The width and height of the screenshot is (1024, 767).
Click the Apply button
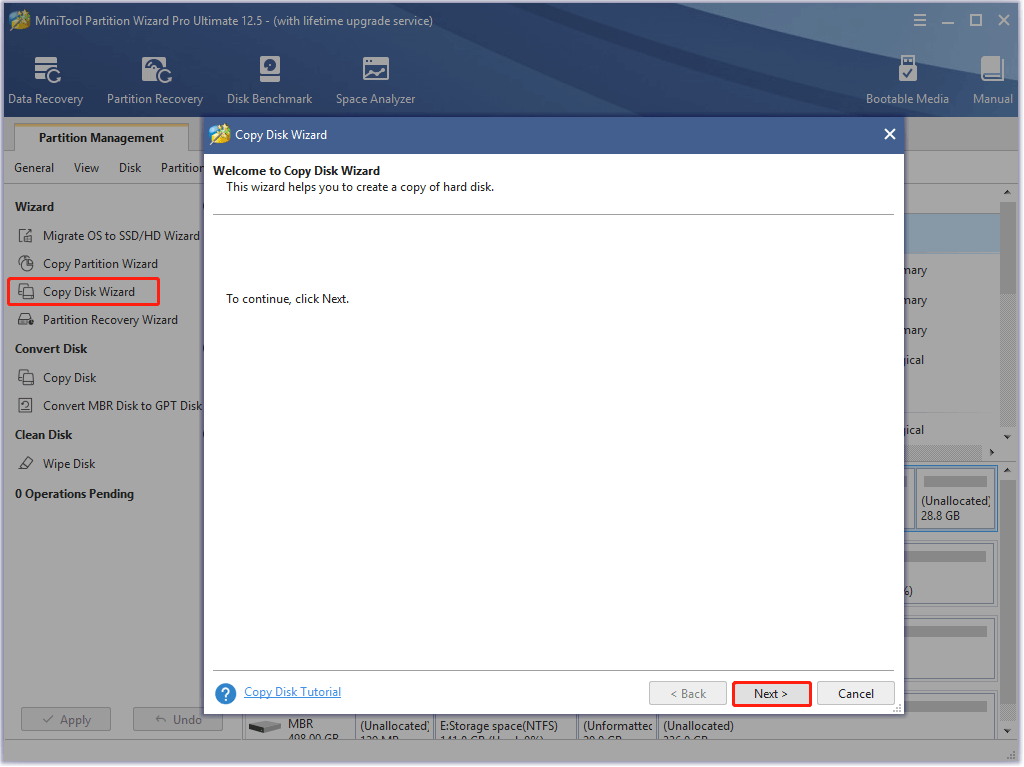pos(66,719)
